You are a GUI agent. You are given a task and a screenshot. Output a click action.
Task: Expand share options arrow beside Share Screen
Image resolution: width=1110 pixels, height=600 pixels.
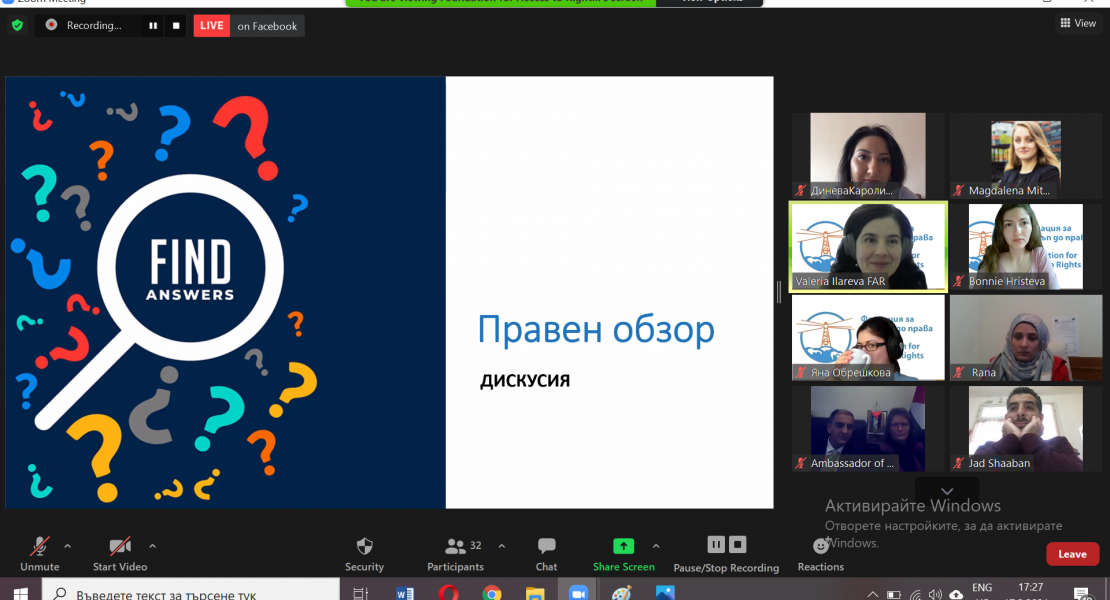[656, 546]
